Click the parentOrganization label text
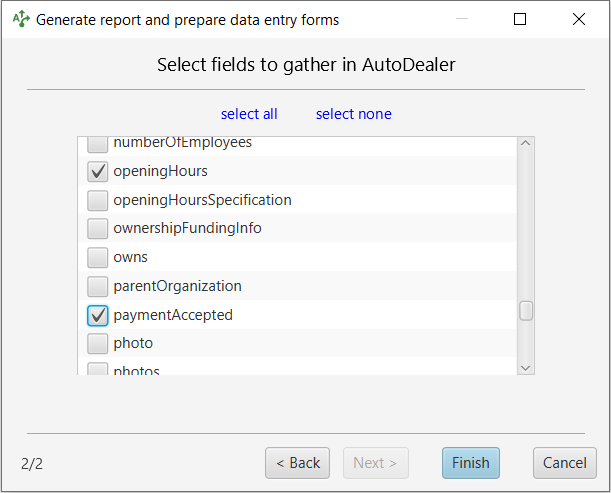611x493 pixels. click(178, 286)
